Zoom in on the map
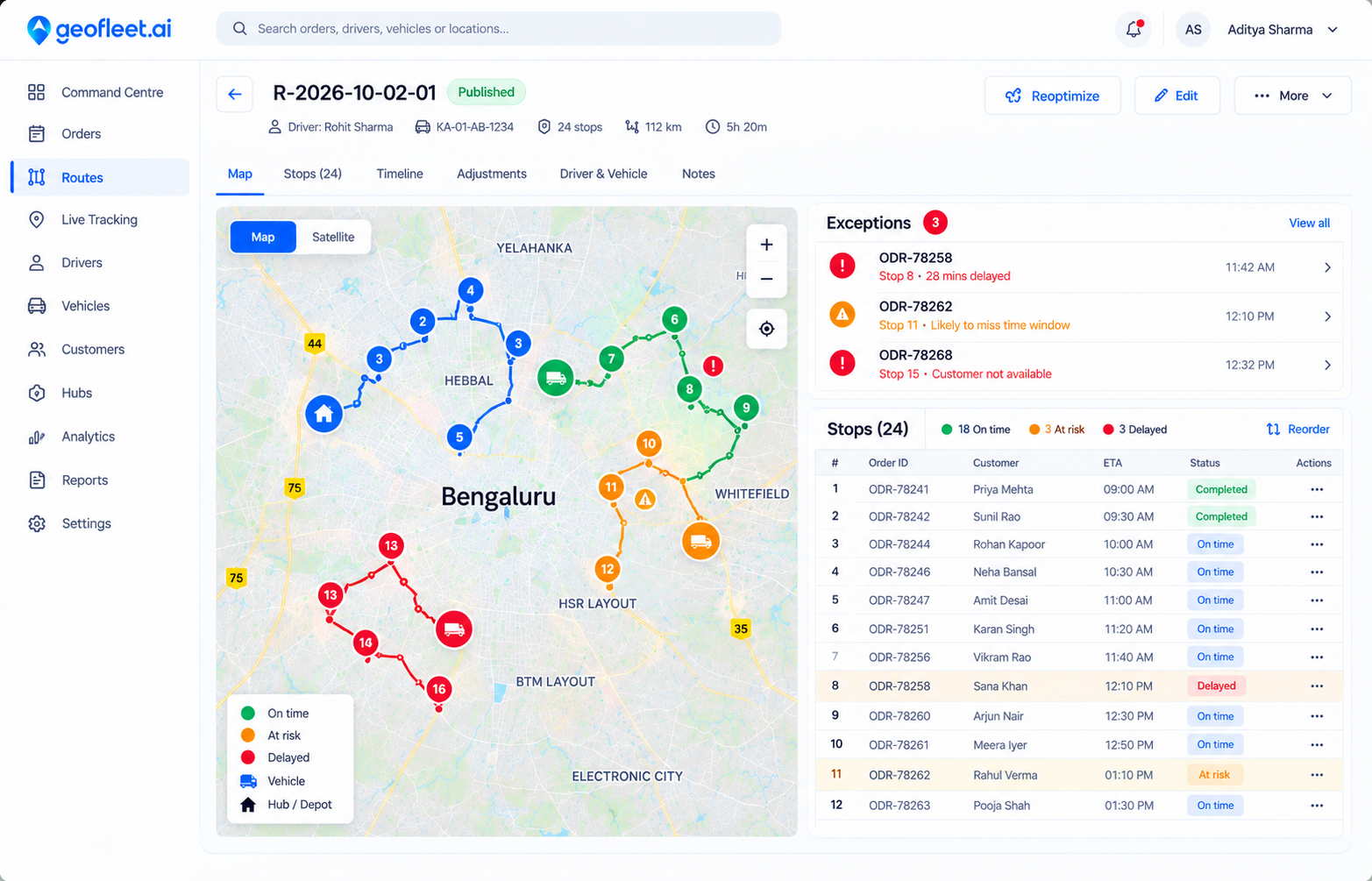The width and height of the screenshot is (1372, 881). (x=766, y=245)
